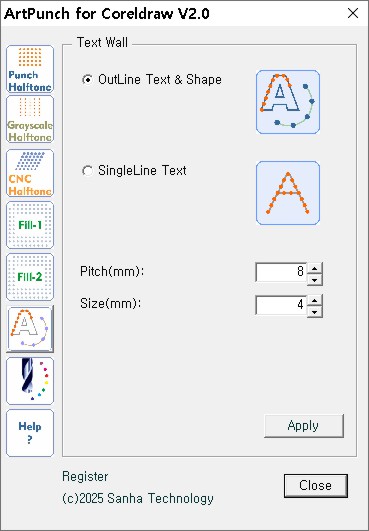
Task: Open the Help ? sidebar button
Action: 30,433
